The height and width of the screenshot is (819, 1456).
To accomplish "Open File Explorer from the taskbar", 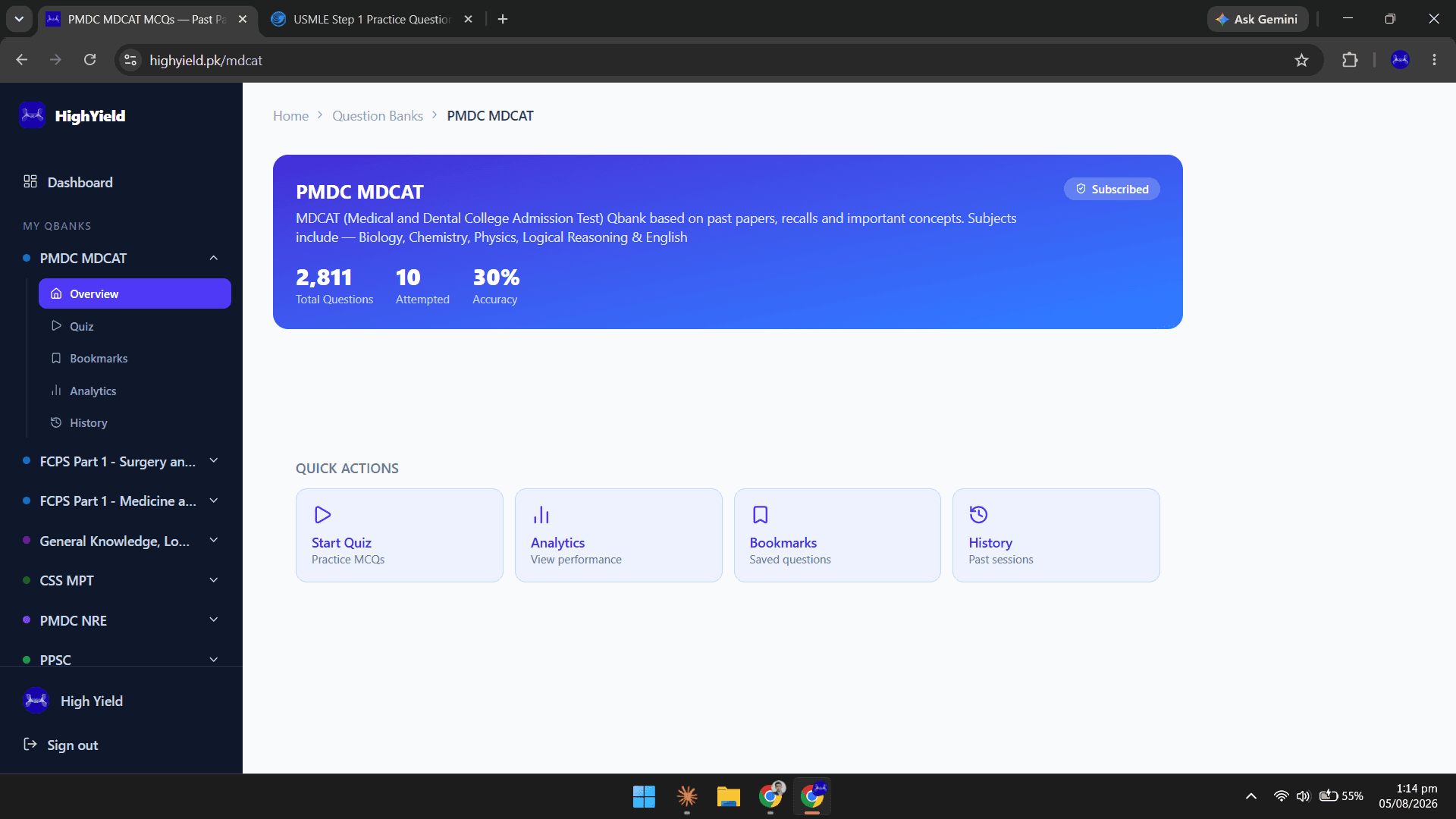I will click(728, 796).
